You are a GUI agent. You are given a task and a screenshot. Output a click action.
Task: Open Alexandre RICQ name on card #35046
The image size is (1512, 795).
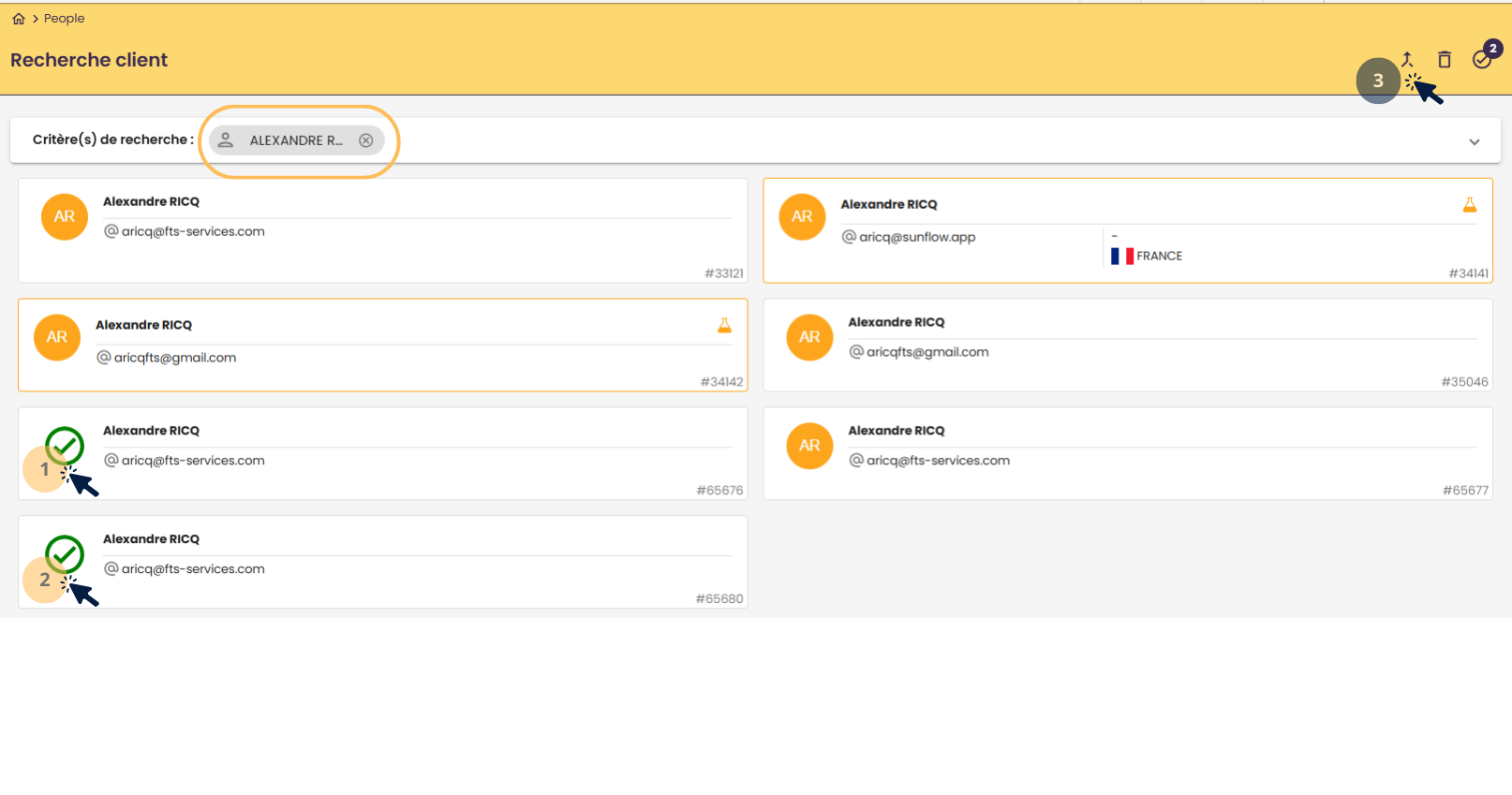pos(897,322)
